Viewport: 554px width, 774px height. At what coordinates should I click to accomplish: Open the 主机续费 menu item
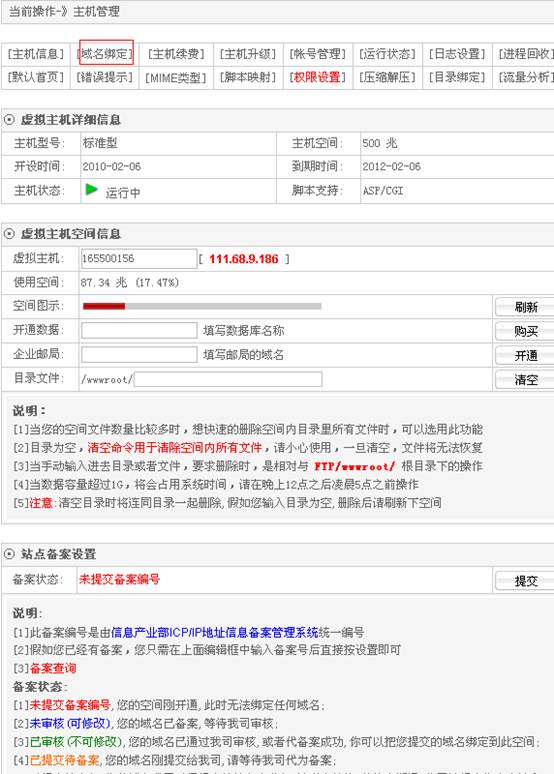[x=176, y=54]
